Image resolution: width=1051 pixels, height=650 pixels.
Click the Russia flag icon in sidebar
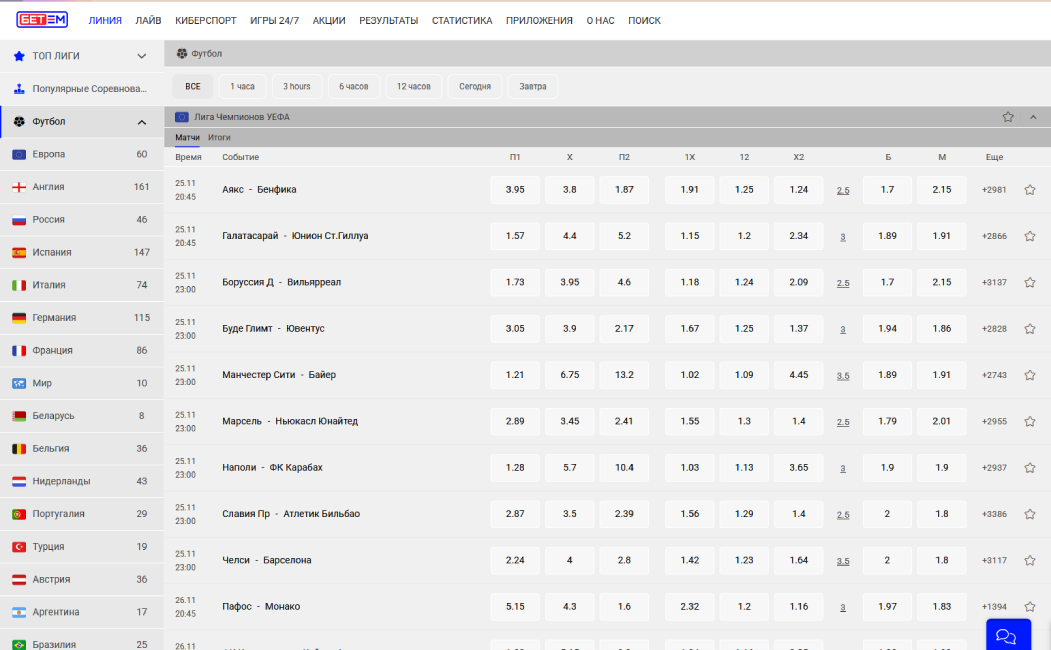19,220
